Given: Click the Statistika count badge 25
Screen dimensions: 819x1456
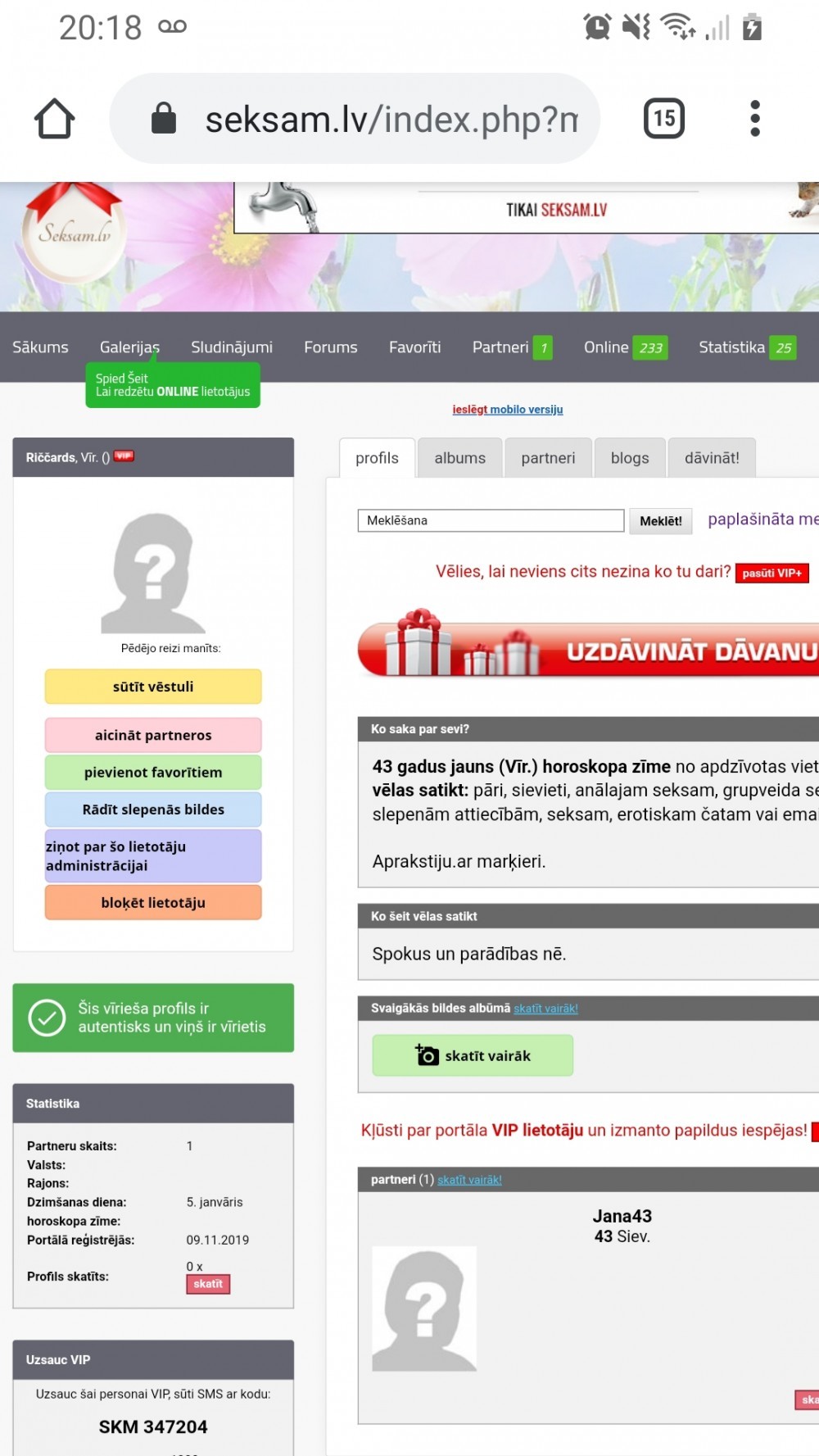Looking at the screenshot, I should pos(783,347).
